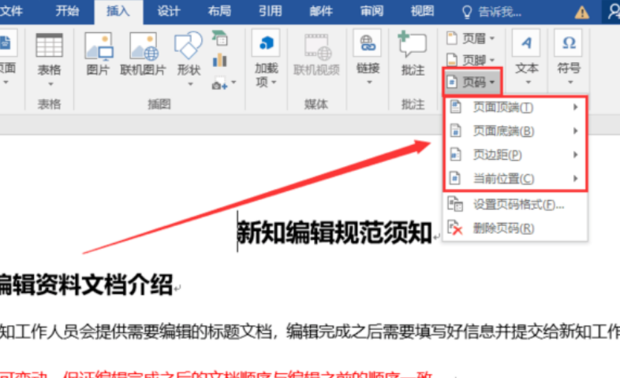Select the 插入 ribbon tab
Screen dimensions: 620x378
[x=118, y=11]
